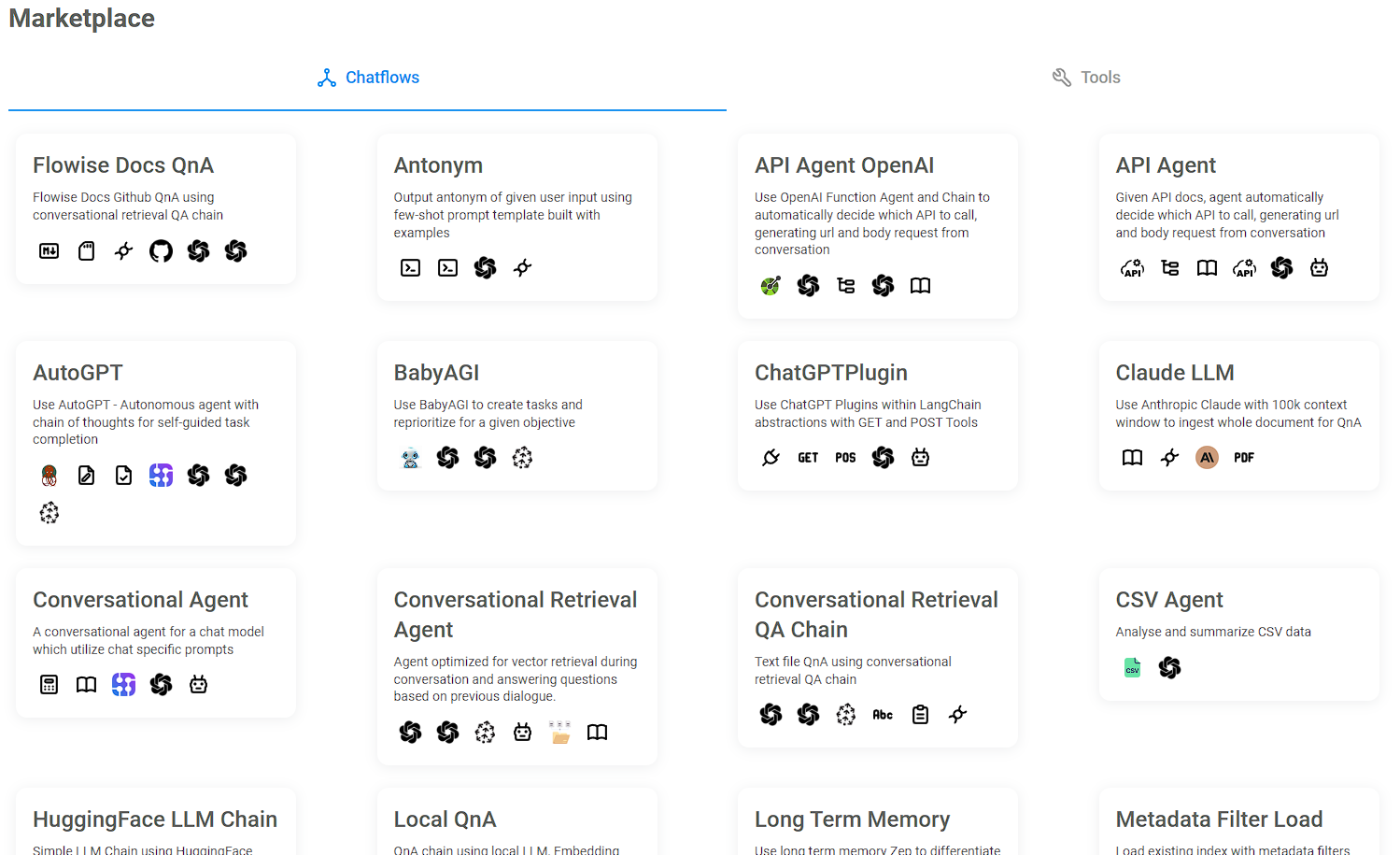The width and height of the screenshot is (1400, 855).
Task: Click the Markdown icon in Flowise Docs QnA
Action: pos(49,250)
